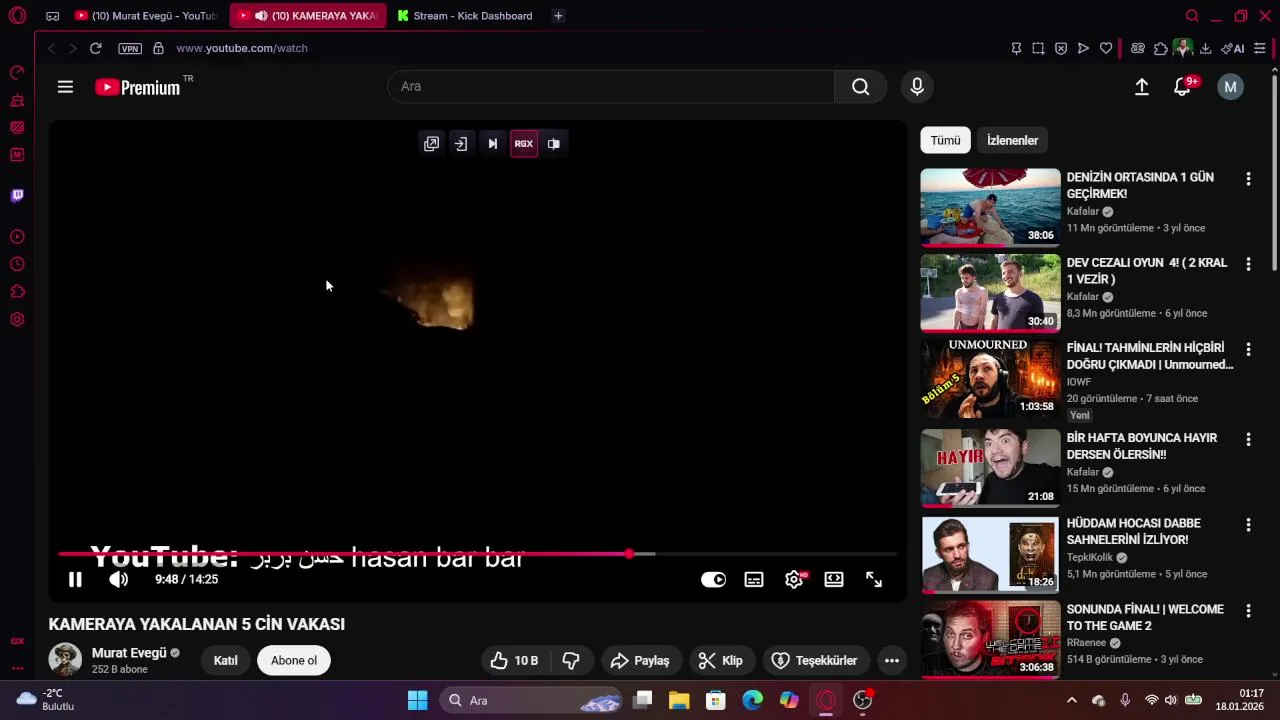Open options for WELCOME TO THE GAME video

(x=1248, y=611)
